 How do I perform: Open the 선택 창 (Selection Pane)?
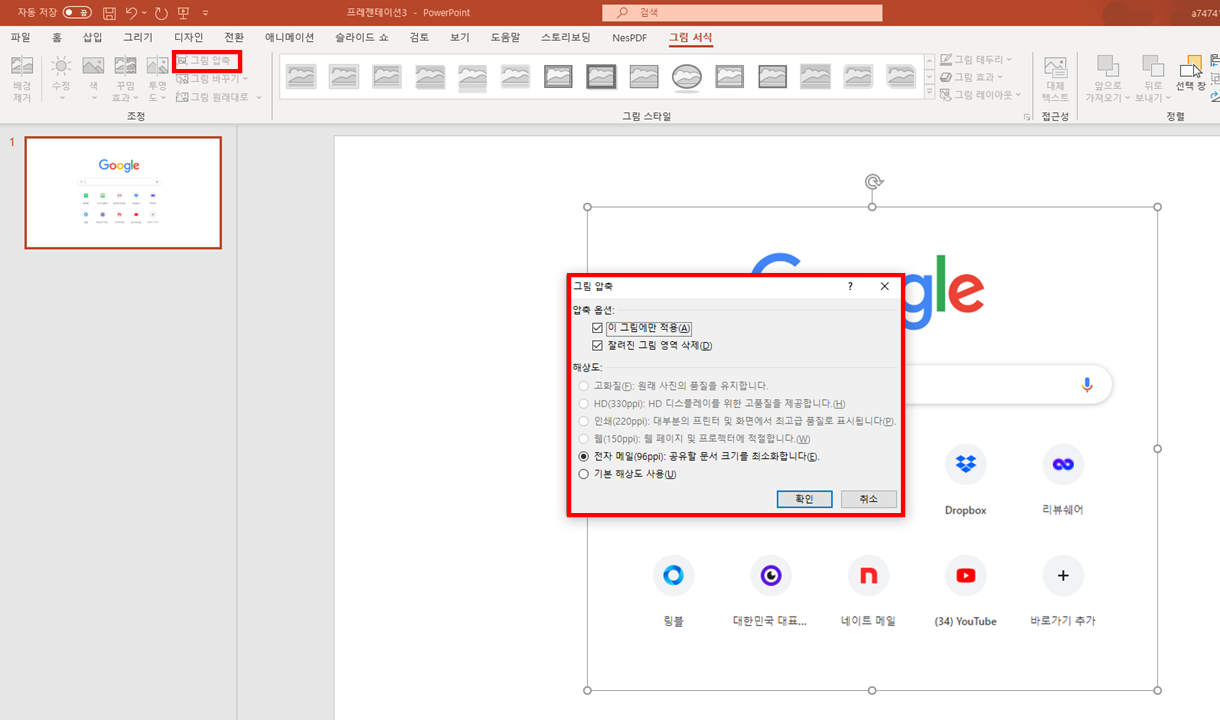tap(1190, 74)
